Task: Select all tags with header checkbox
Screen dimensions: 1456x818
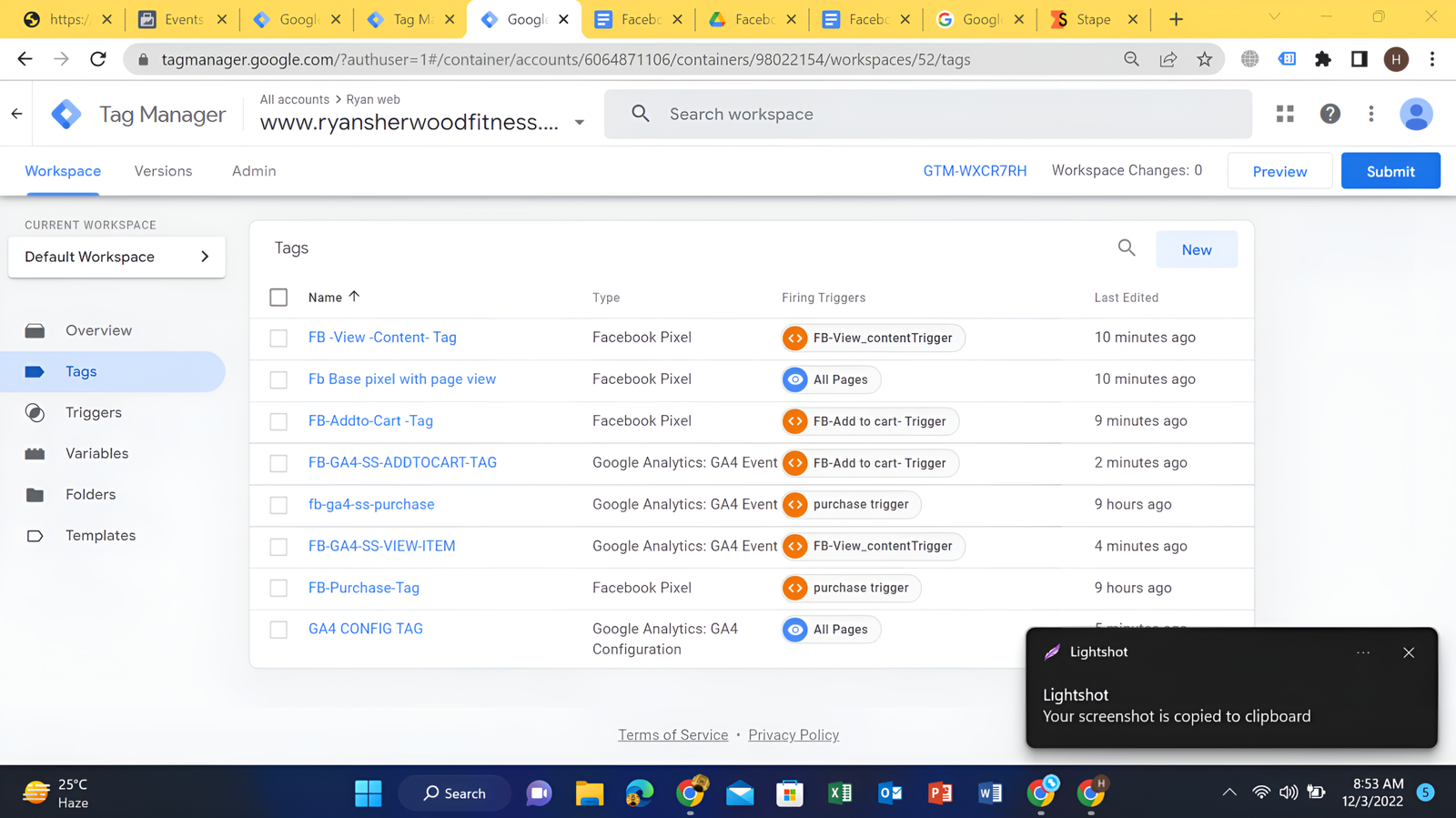Action: click(x=278, y=298)
